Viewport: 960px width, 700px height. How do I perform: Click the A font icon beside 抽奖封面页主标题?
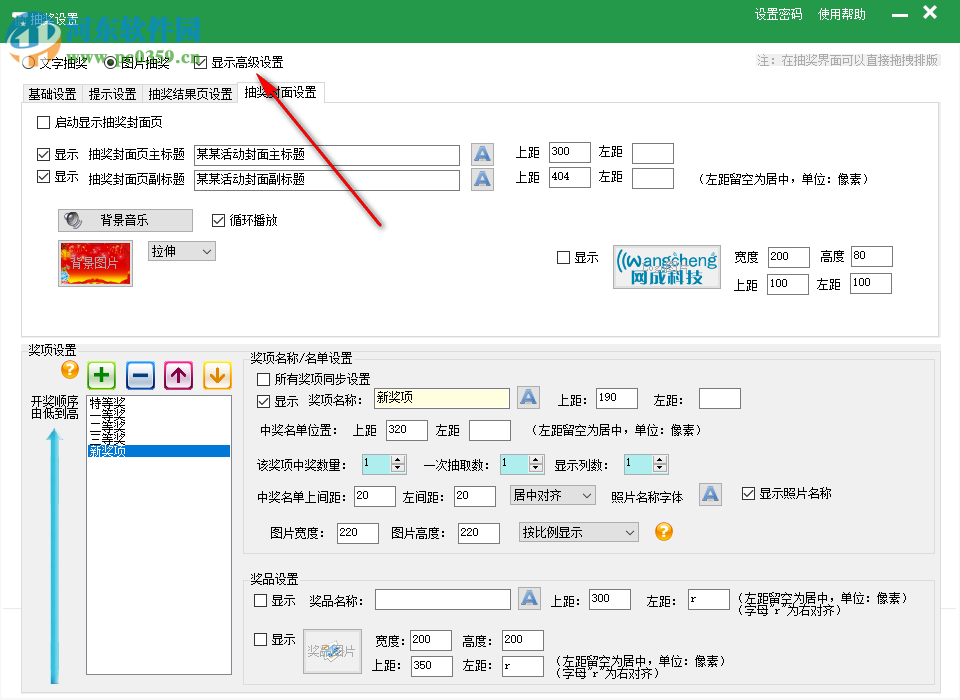tap(482, 154)
